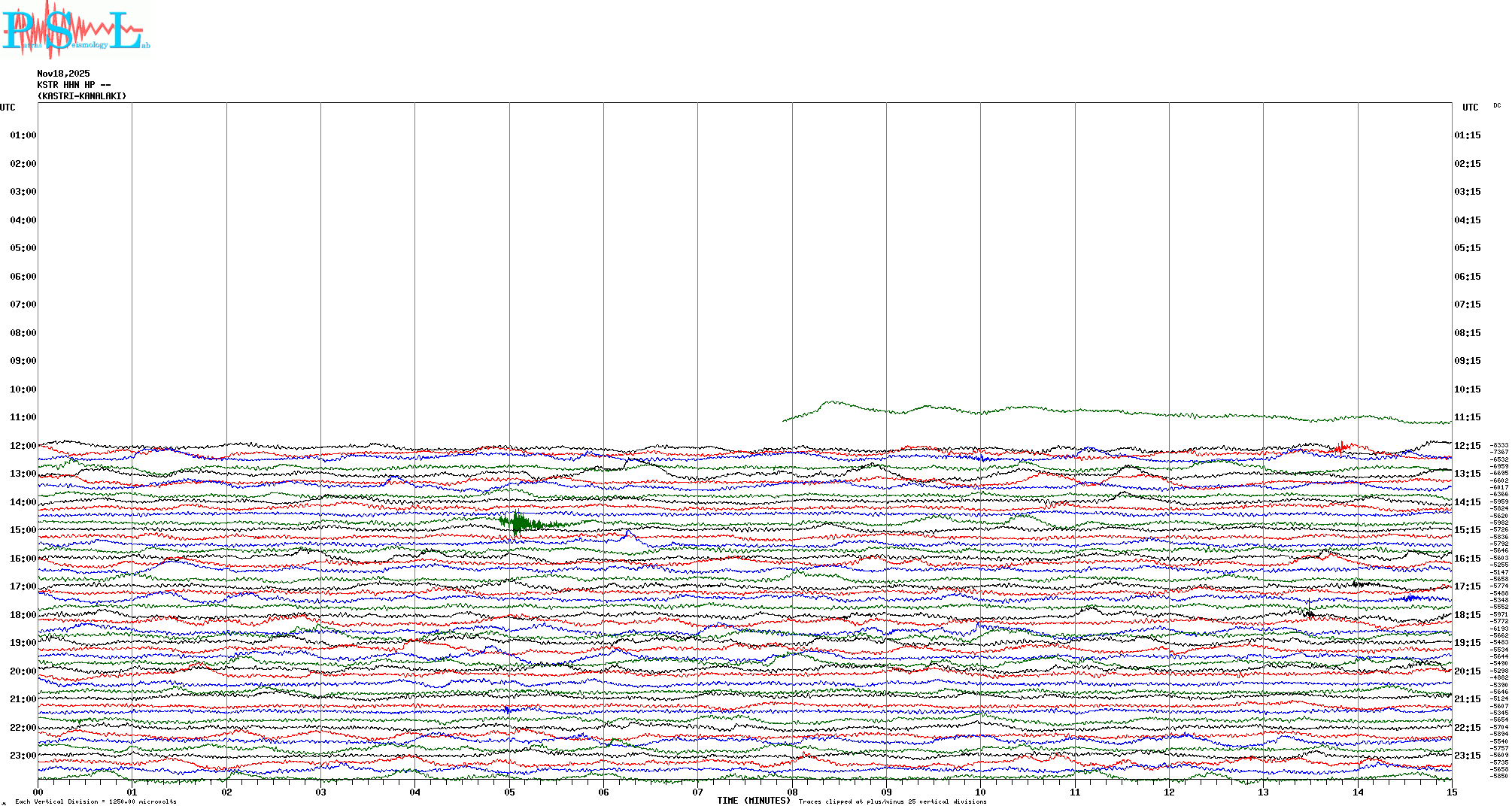Click the 11:15 label on right axis
This screenshot has height=812, width=1512.
click(1467, 417)
